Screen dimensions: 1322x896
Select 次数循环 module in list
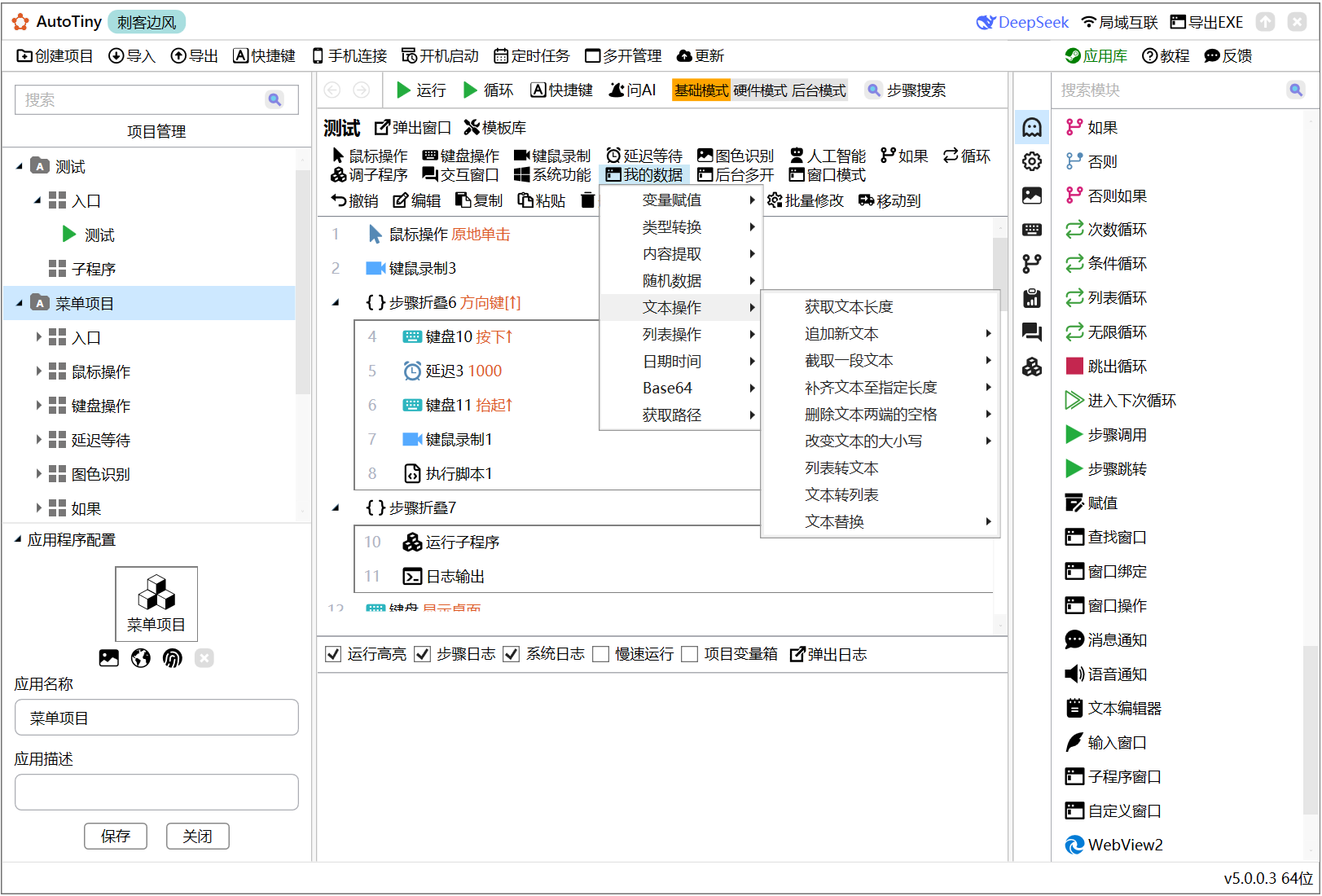click(x=1106, y=230)
